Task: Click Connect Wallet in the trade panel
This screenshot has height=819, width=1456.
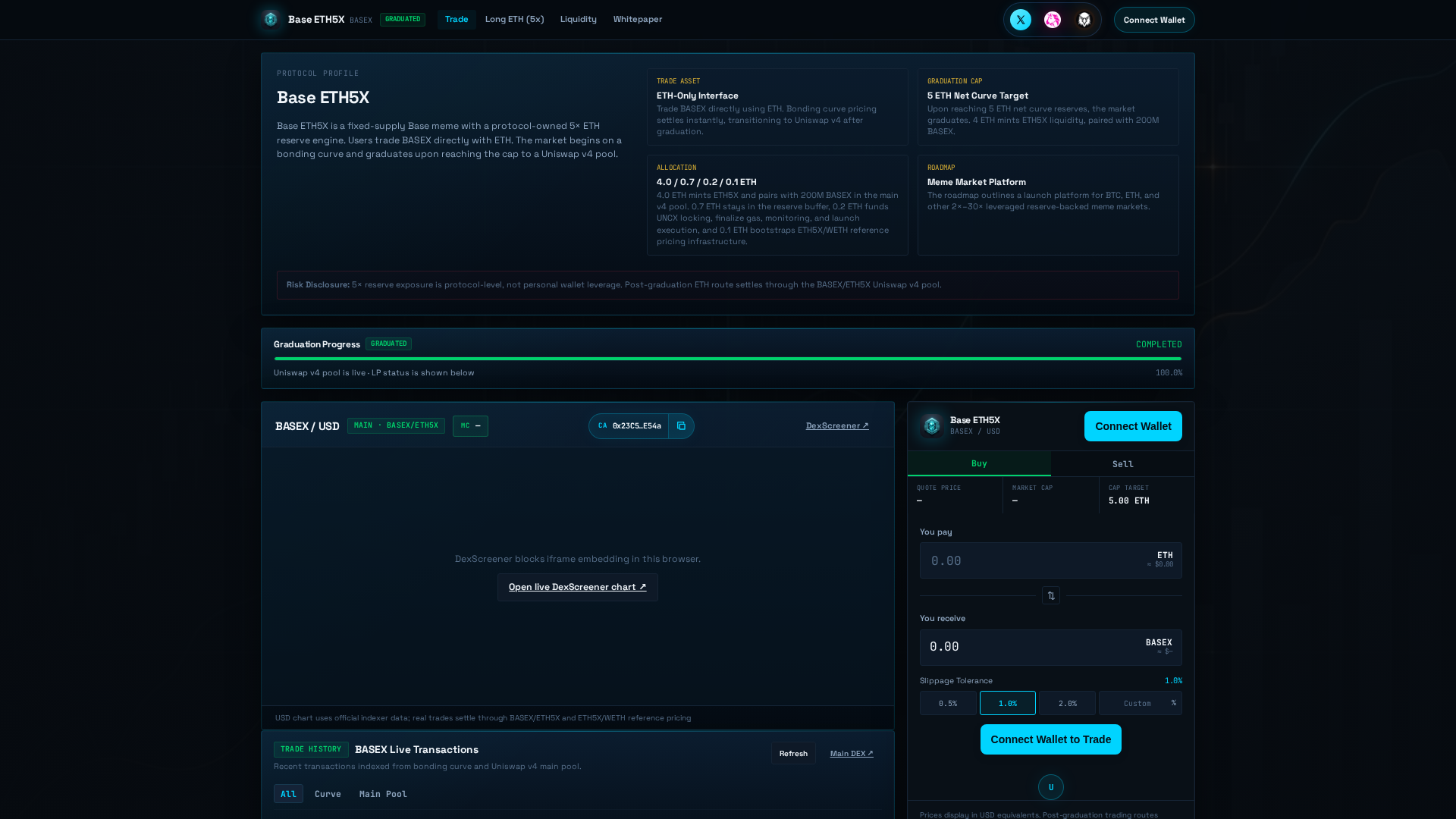Action: pos(1133,426)
